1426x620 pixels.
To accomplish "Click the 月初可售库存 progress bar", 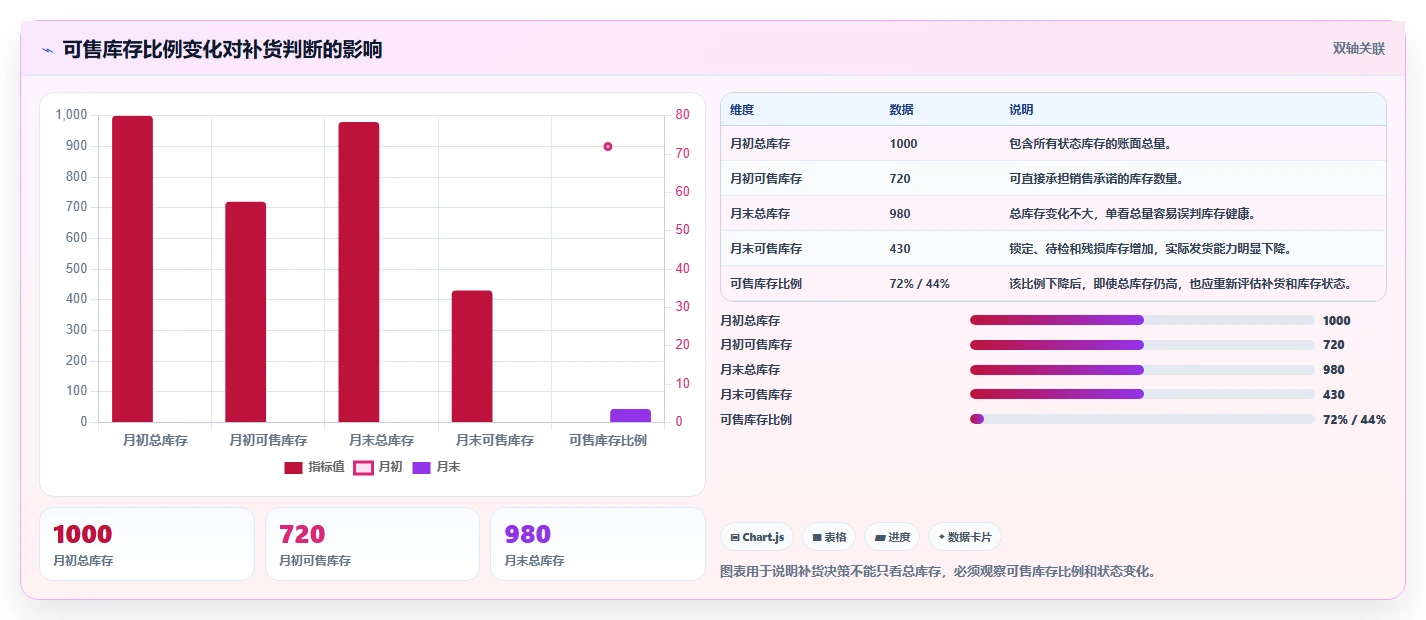I will (x=1142, y=345).
